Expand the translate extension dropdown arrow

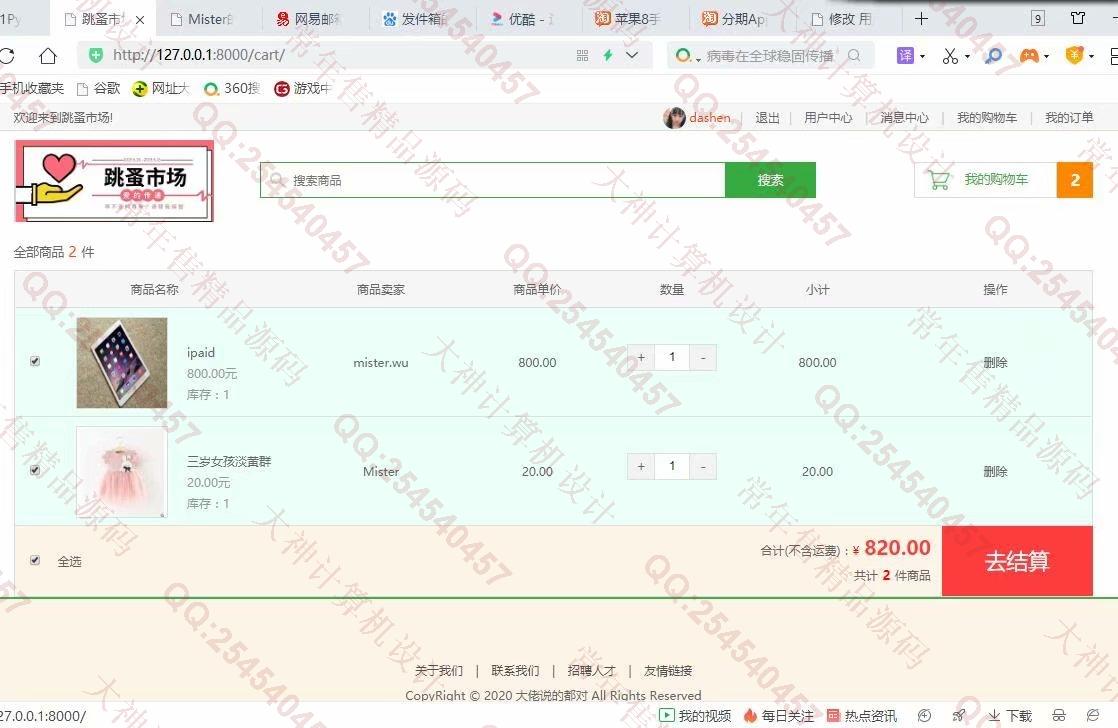pos(922,56)
